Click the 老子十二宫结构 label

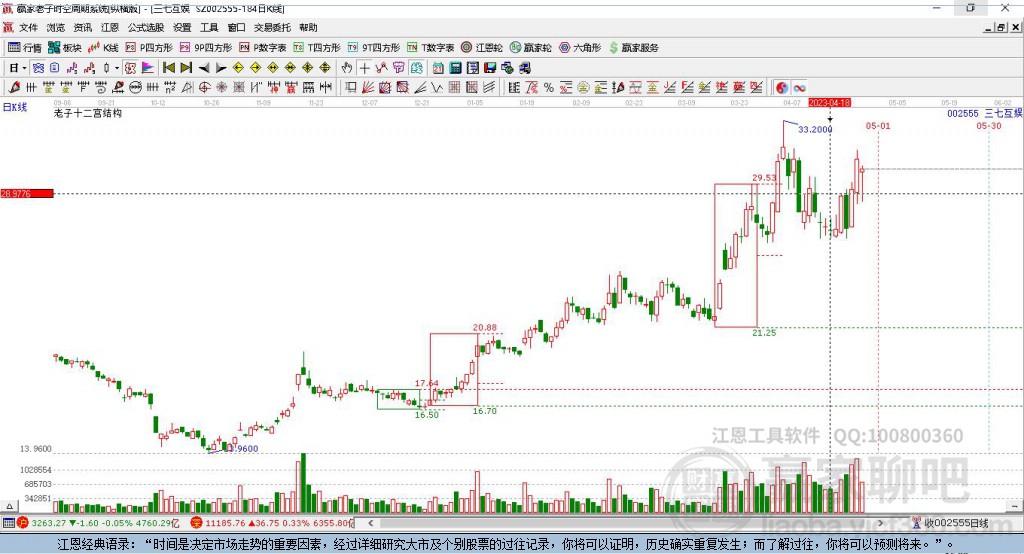(88, 113)
